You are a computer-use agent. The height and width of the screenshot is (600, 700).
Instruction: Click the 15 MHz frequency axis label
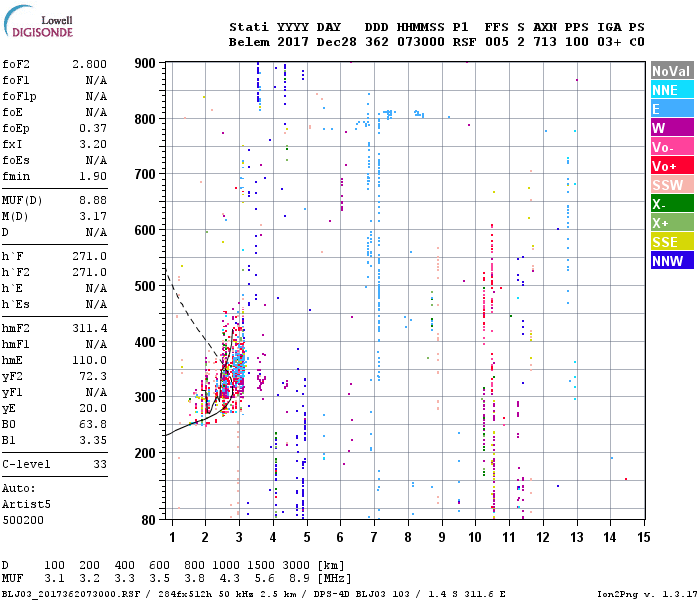pyautogui.click(x=644, y=537)
